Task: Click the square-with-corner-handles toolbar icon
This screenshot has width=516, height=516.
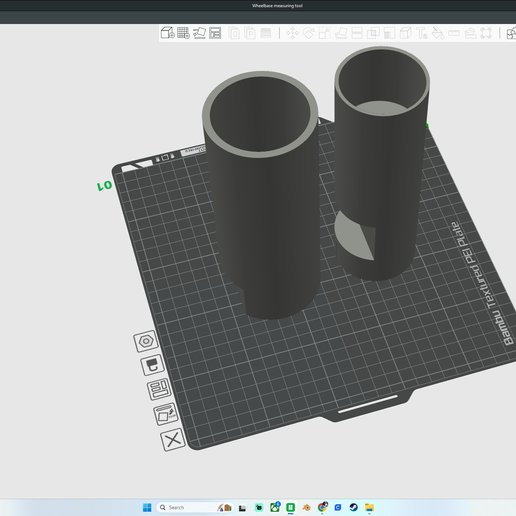Action: point(486,33)
